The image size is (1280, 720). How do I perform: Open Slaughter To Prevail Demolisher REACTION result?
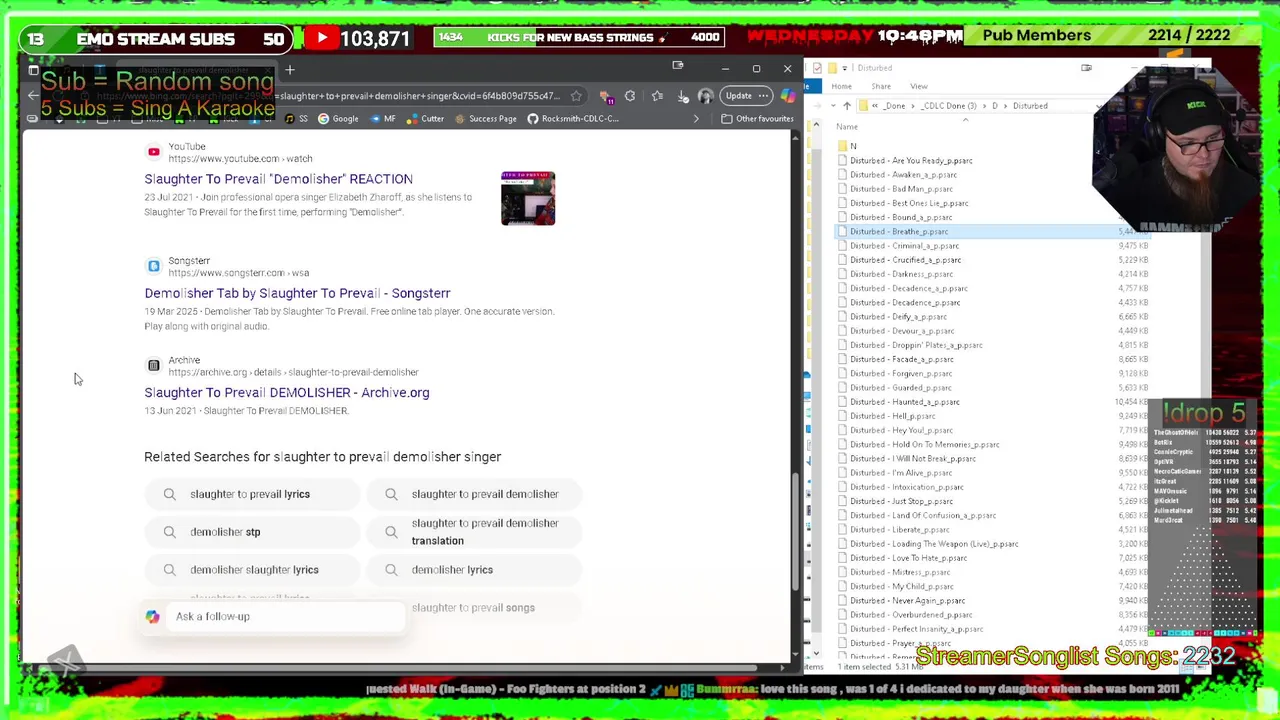278,179
